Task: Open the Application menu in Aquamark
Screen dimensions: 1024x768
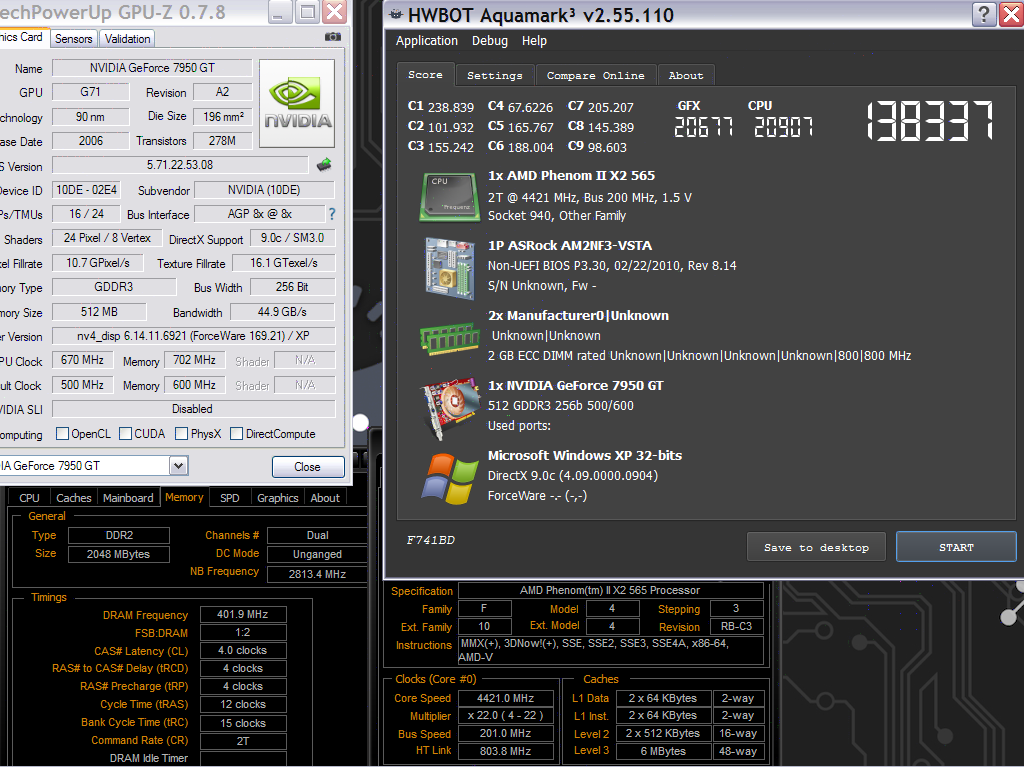Action: coord(426,40)
